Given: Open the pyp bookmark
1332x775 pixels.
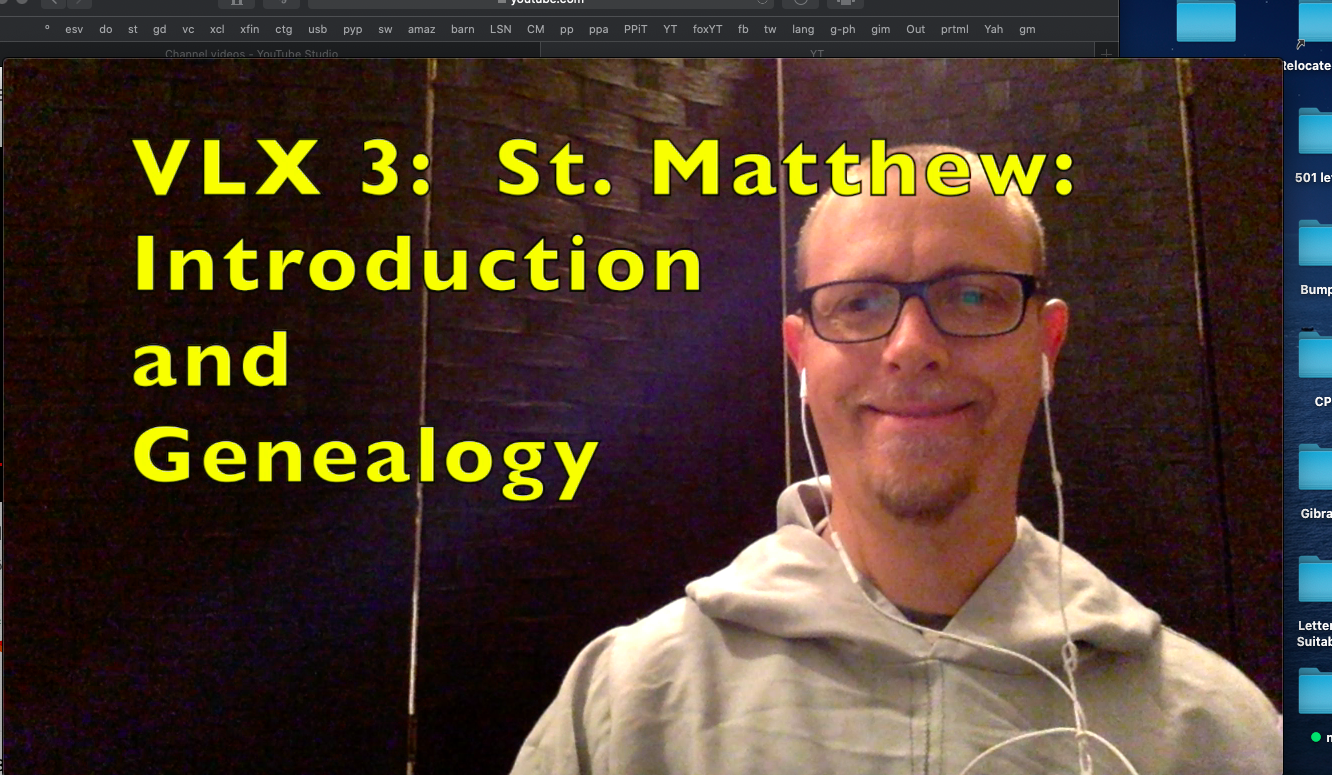Looking at the screenshot, I should click(353, 29).
